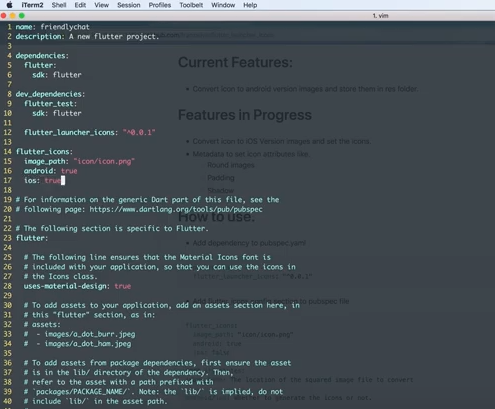Click the green zoom window button
This screenshot has width=495, height=409.
pos(22,16)
